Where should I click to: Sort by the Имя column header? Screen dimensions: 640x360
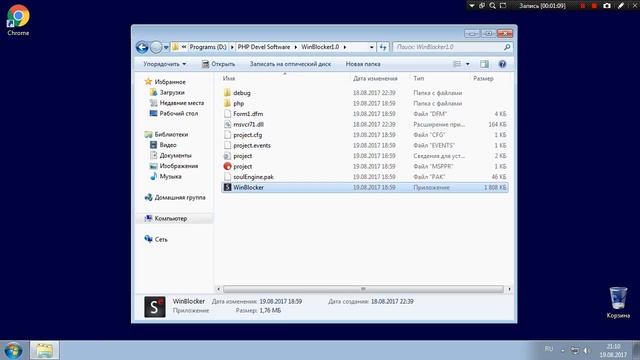(229, 78)
